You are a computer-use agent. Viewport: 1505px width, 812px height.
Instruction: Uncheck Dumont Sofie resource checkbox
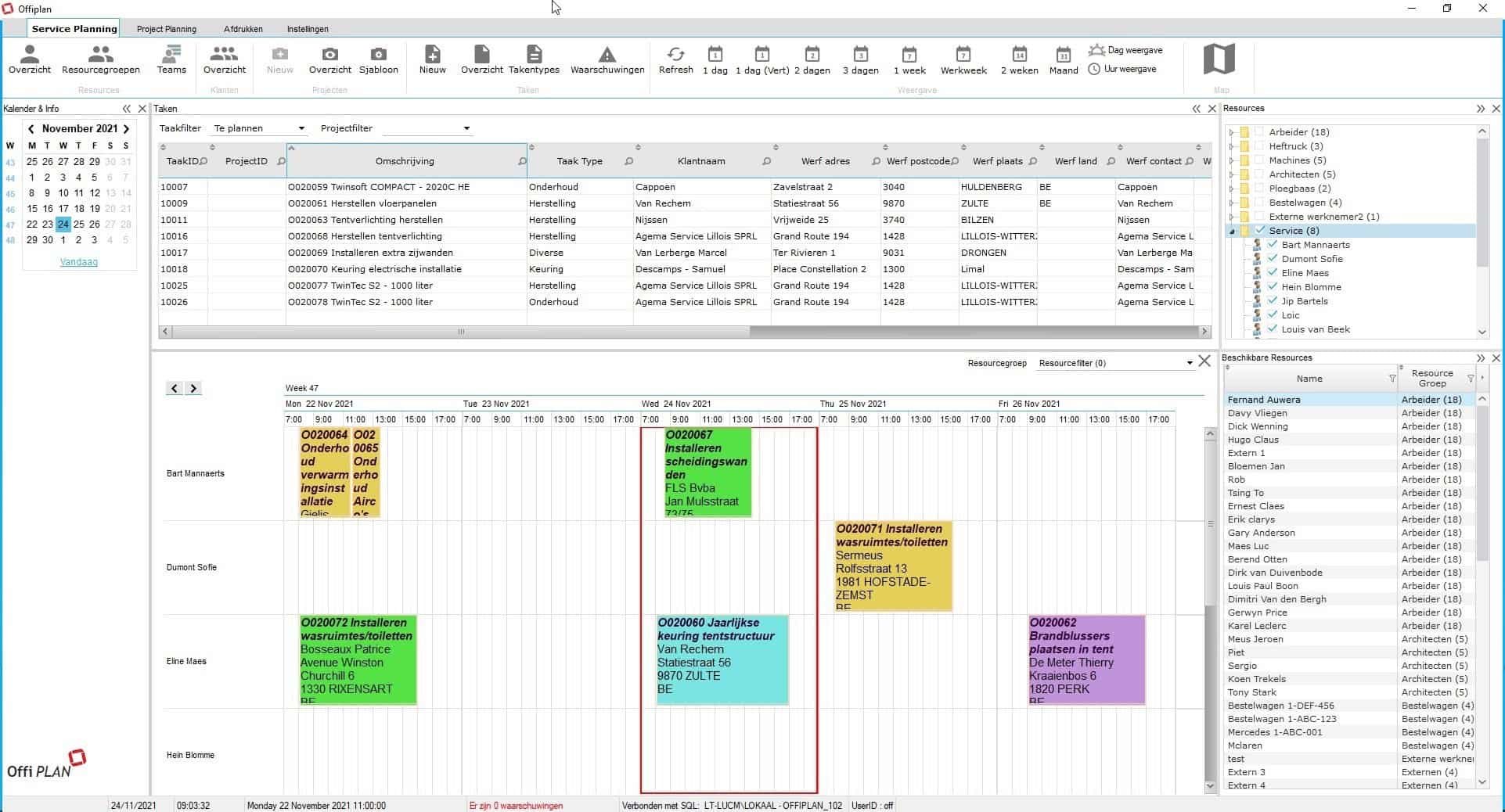pos(1273,258)
